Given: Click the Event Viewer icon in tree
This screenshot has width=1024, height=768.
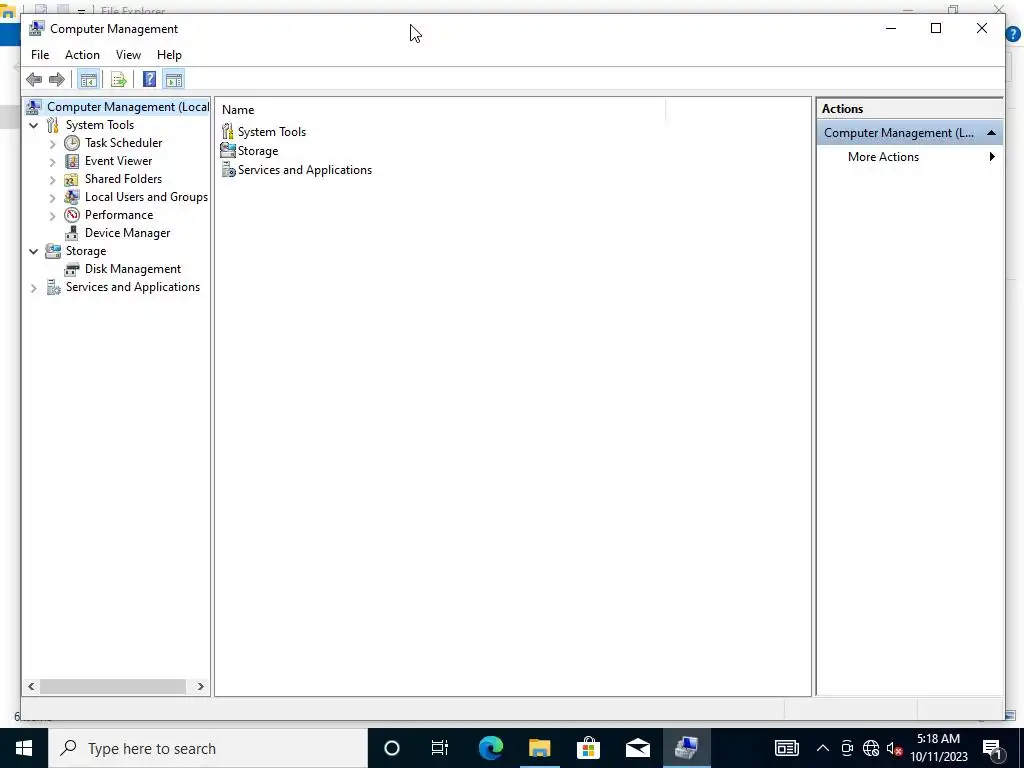Looking at the screenshot, I should click(x=72, y=161).
